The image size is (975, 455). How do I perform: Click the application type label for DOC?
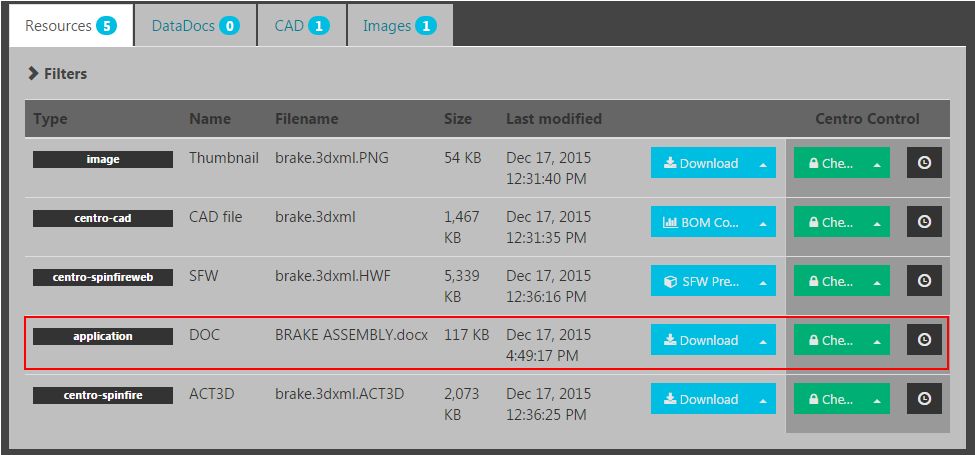(x=103, y=336)
